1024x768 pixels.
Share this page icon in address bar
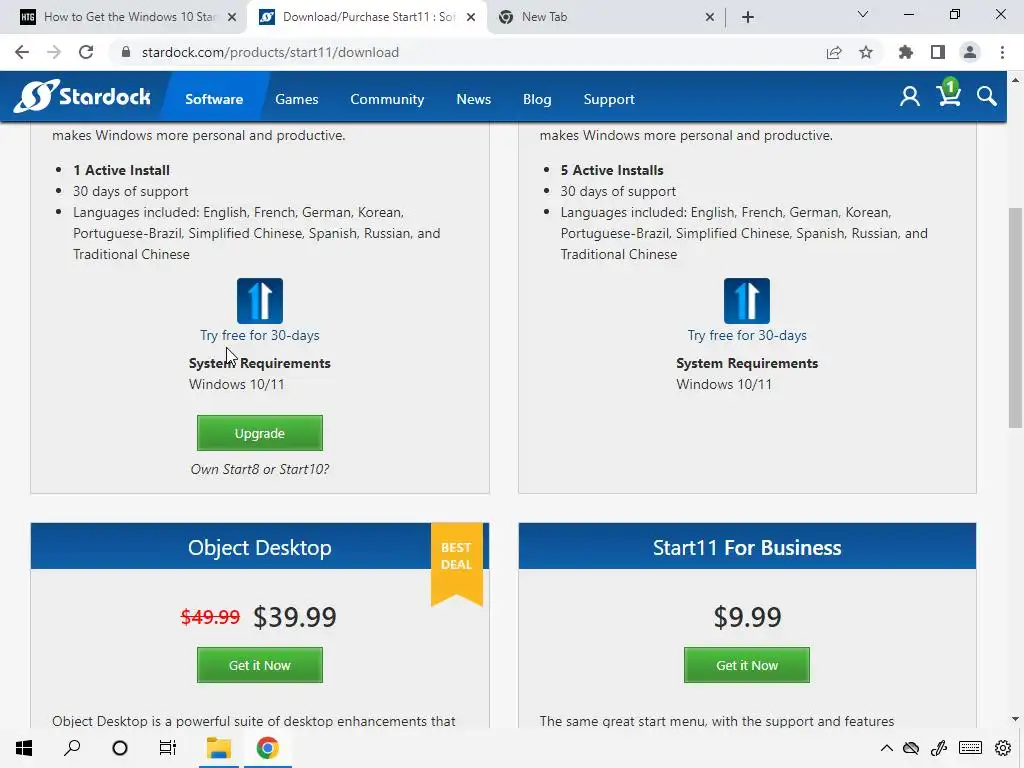pyautogui.click(x=834, y=52)
